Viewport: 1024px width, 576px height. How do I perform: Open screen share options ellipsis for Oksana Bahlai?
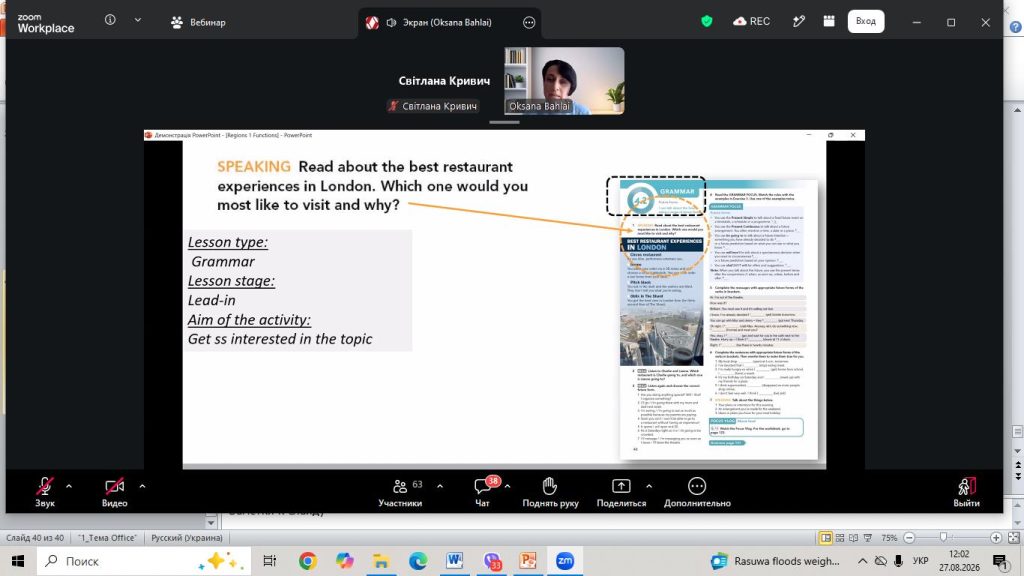tap(529, 22)
